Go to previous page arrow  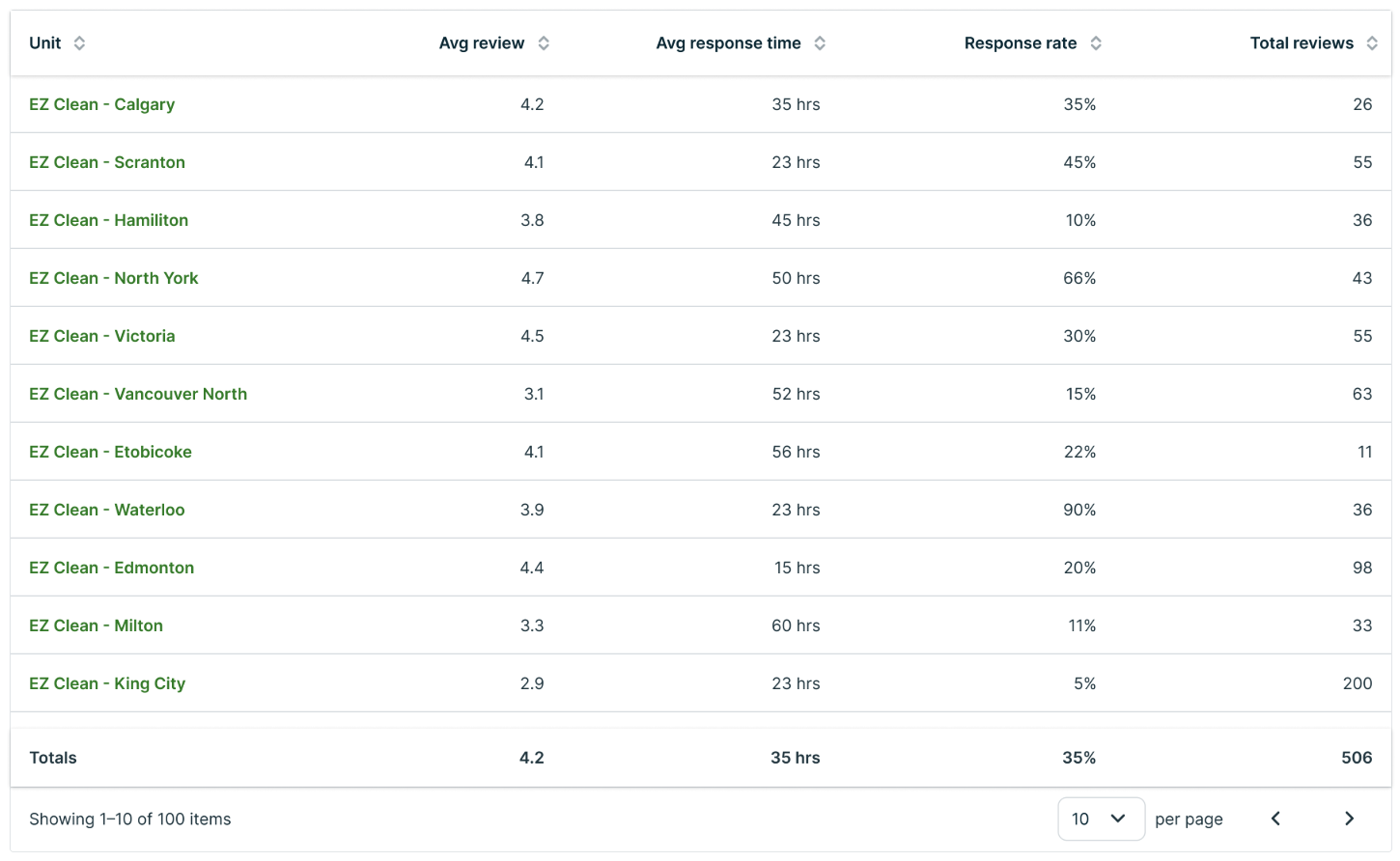(1275, 819)
